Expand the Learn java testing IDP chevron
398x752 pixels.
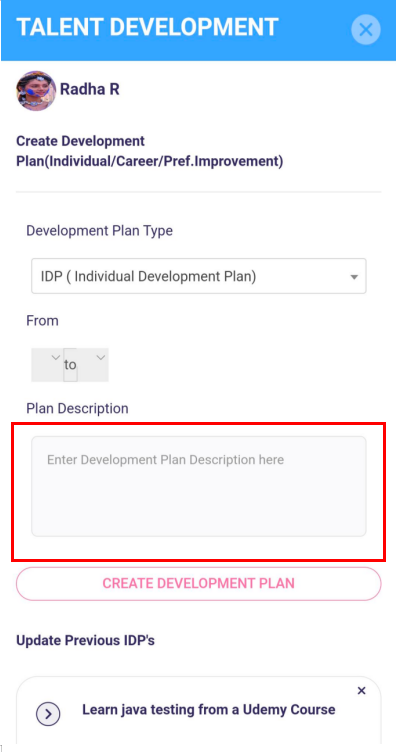click(x=48, y=714)
